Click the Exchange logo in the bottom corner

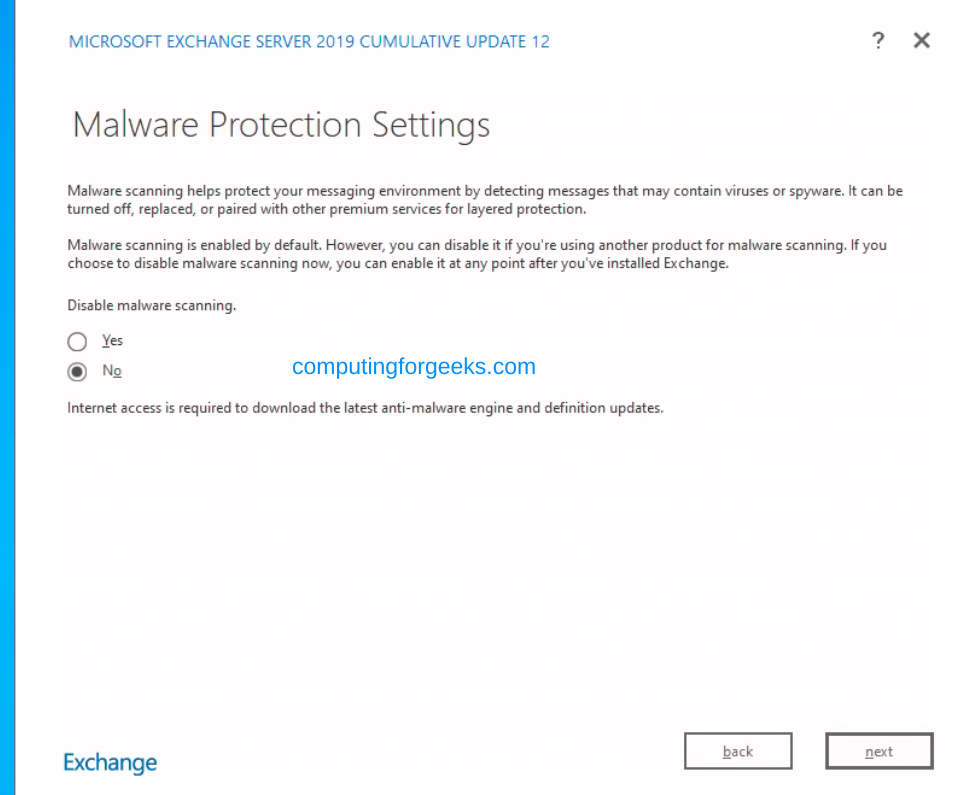109,761
